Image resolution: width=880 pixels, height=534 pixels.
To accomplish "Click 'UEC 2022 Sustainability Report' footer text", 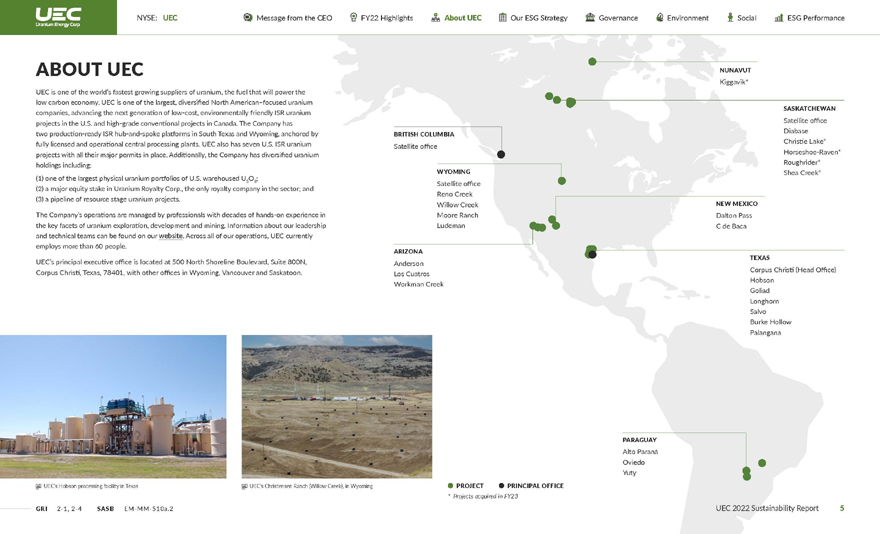I will click(767, 508).
